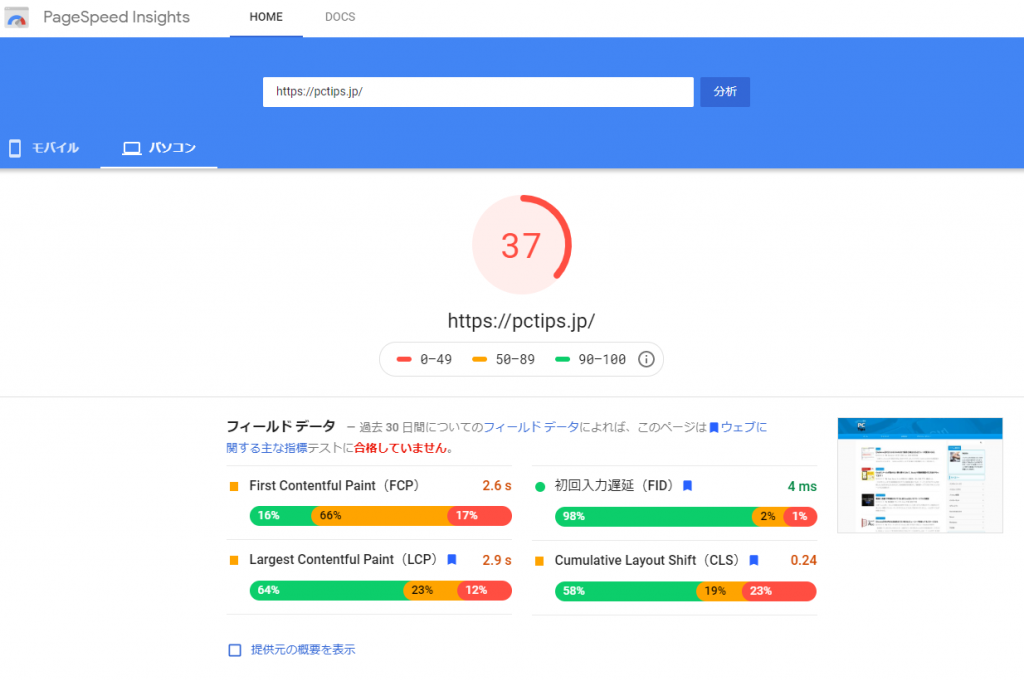
Task: Click the 合格していません status text
Action: [400, 448]
